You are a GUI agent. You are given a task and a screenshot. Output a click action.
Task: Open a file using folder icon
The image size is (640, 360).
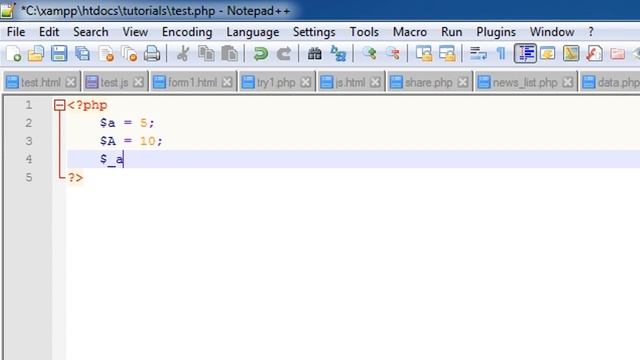pyautogui.click(x=36, y=54)
